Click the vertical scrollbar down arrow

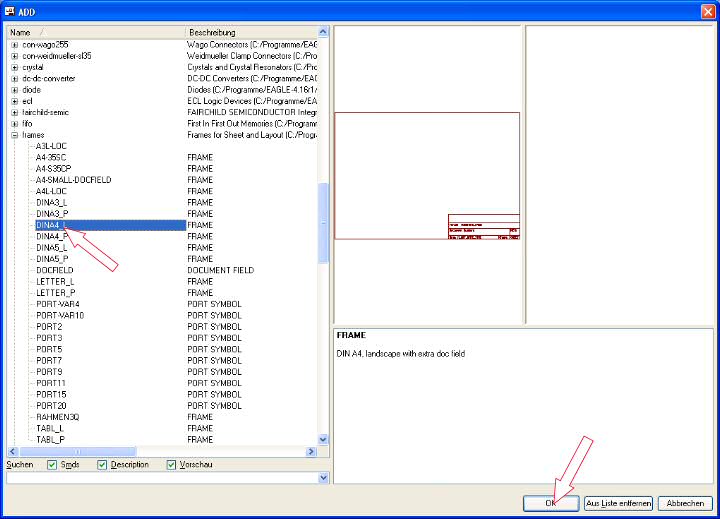click(323, 439)
